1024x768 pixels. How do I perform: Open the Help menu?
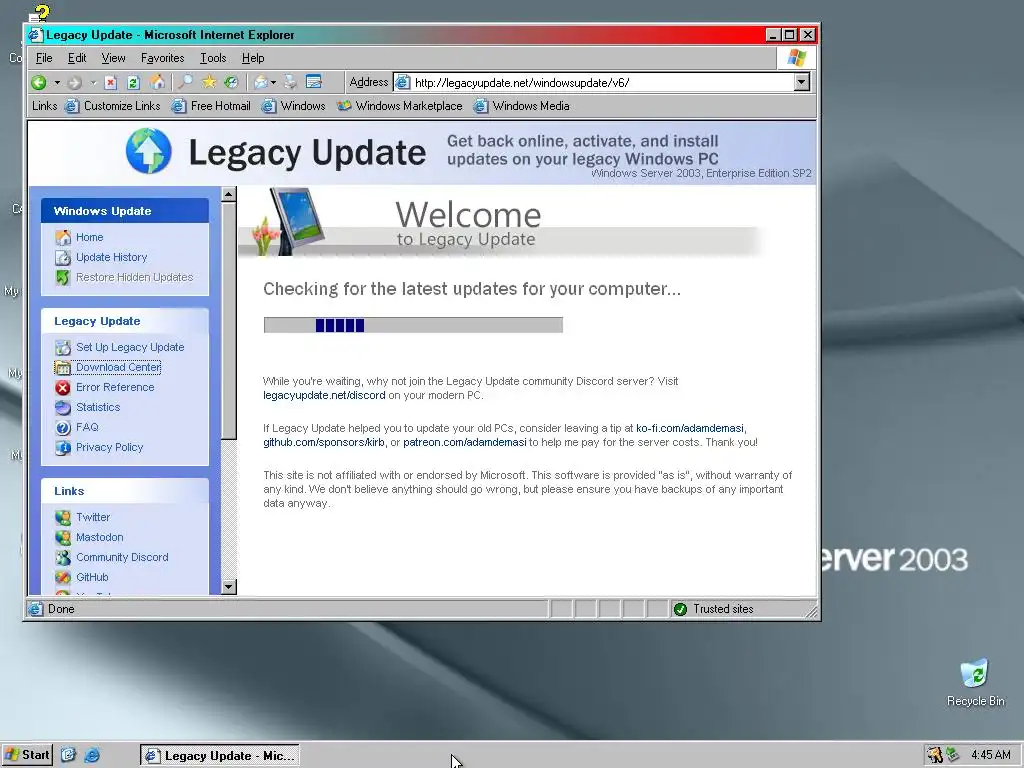(x=253, y=58)
